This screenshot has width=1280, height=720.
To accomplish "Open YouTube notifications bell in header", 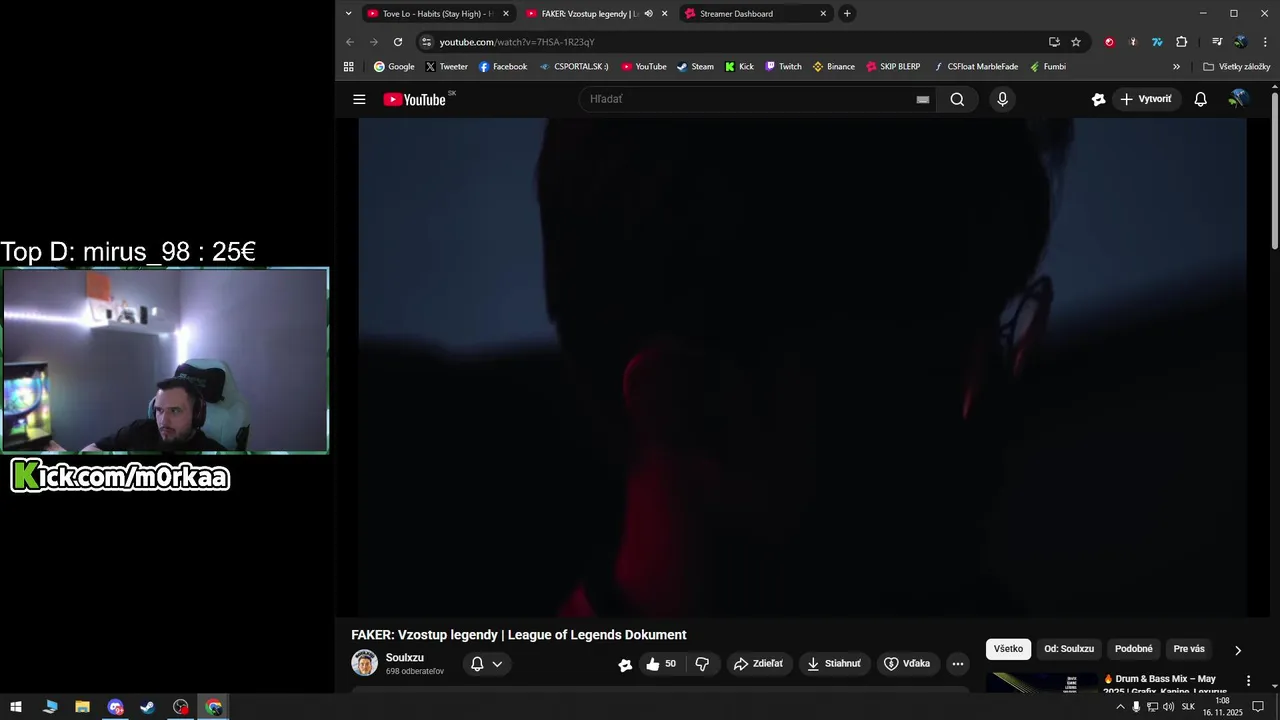I will [1201, 99].
